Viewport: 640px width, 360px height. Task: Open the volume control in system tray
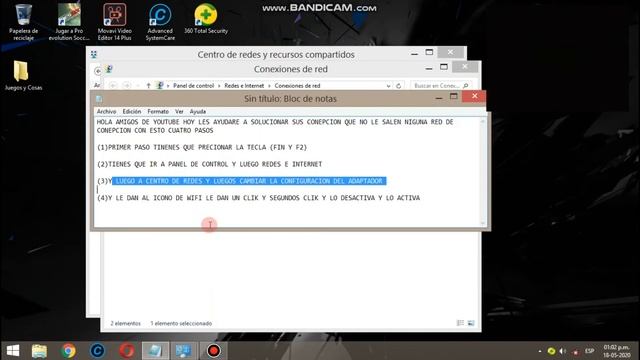click(x=563, y=351)
